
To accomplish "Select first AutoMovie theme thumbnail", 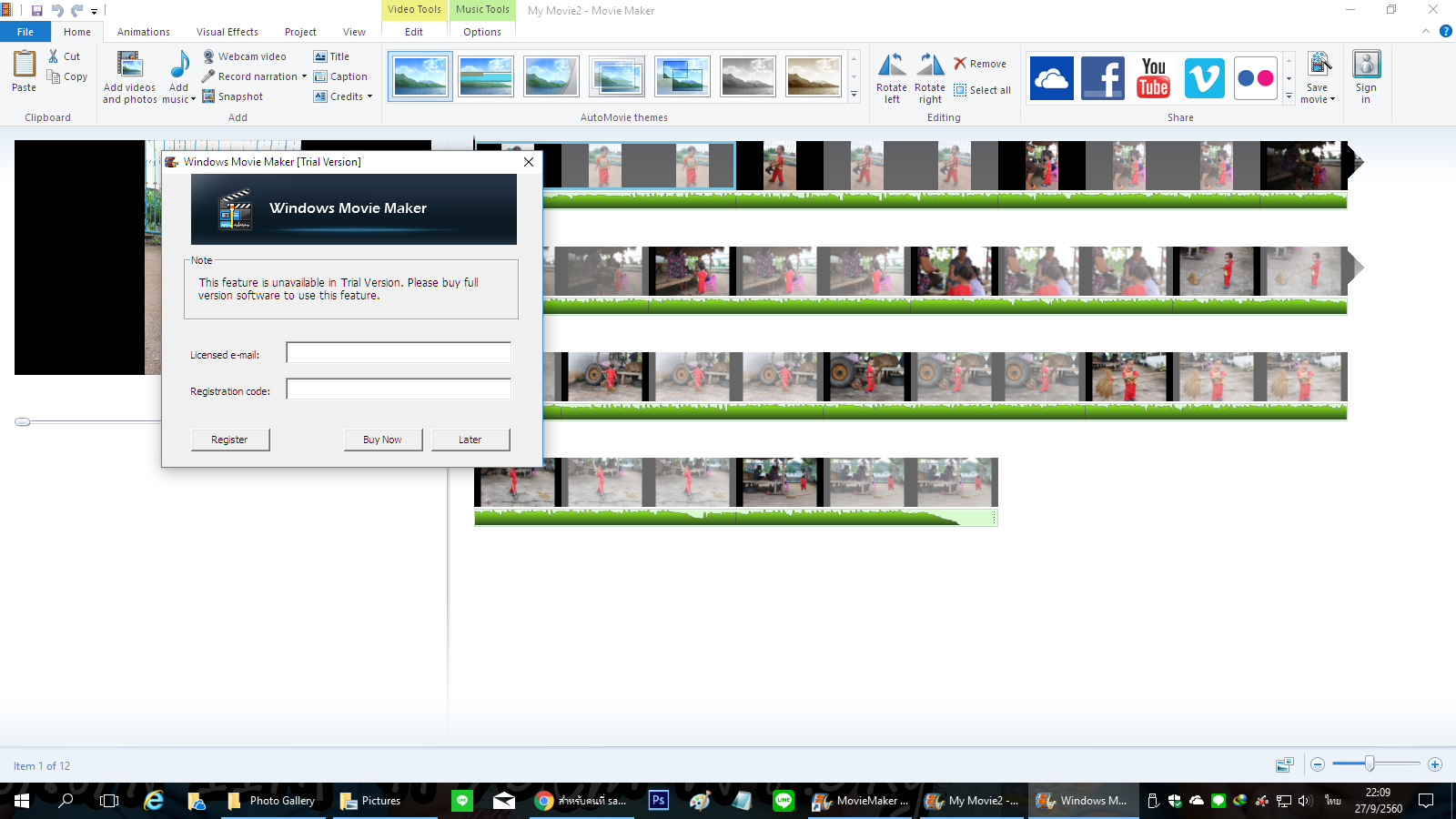I will (420, 76).
